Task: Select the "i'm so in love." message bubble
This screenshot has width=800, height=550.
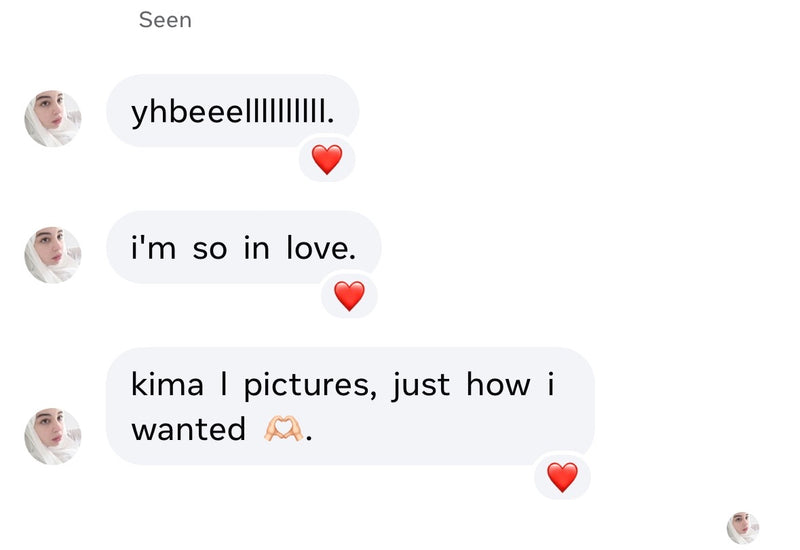Action: pos(243,248)
